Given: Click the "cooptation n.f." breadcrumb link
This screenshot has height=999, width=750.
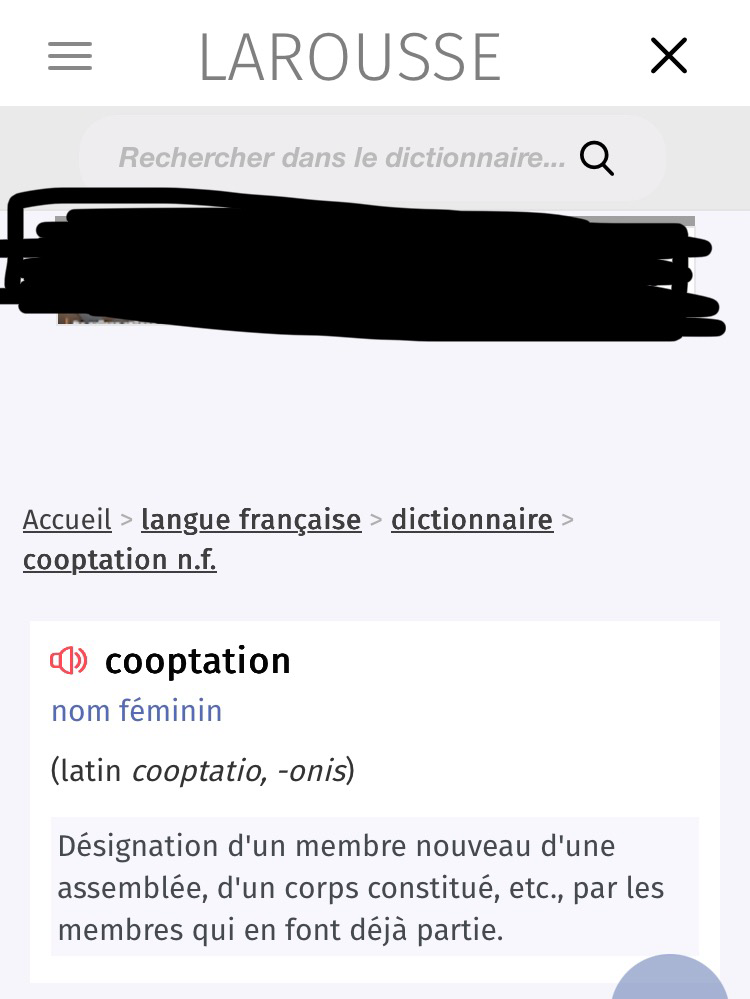Looking at the screenshot, I should pos(120,560).
